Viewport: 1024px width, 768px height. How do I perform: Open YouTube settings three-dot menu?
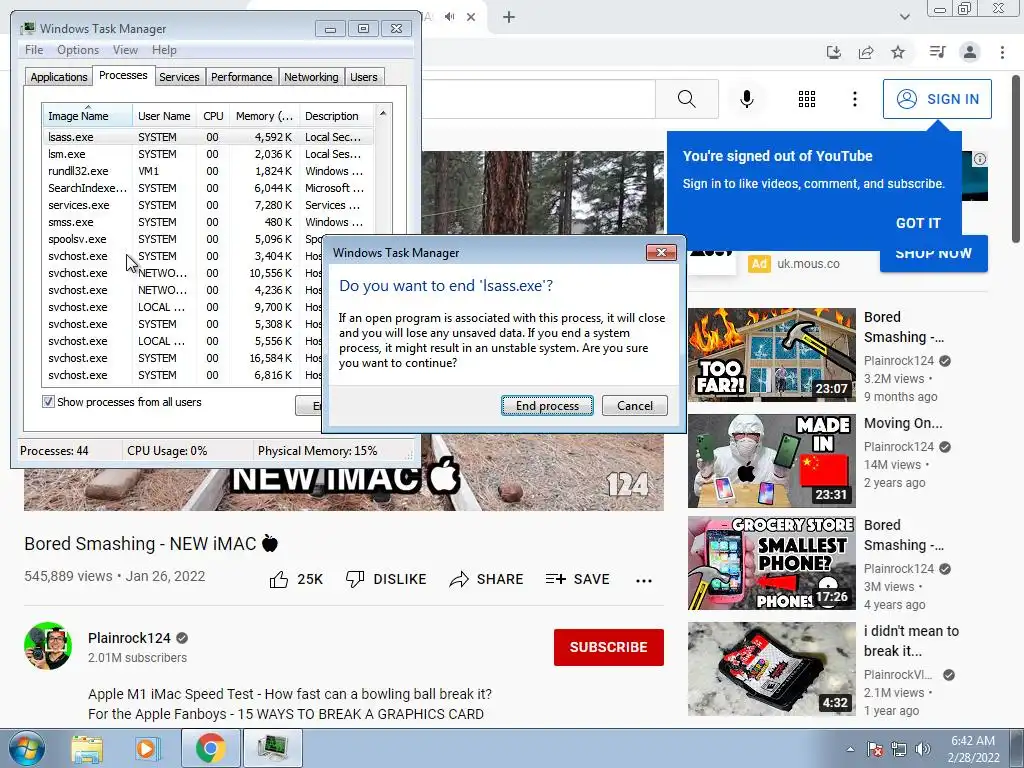tap(854, 99)
